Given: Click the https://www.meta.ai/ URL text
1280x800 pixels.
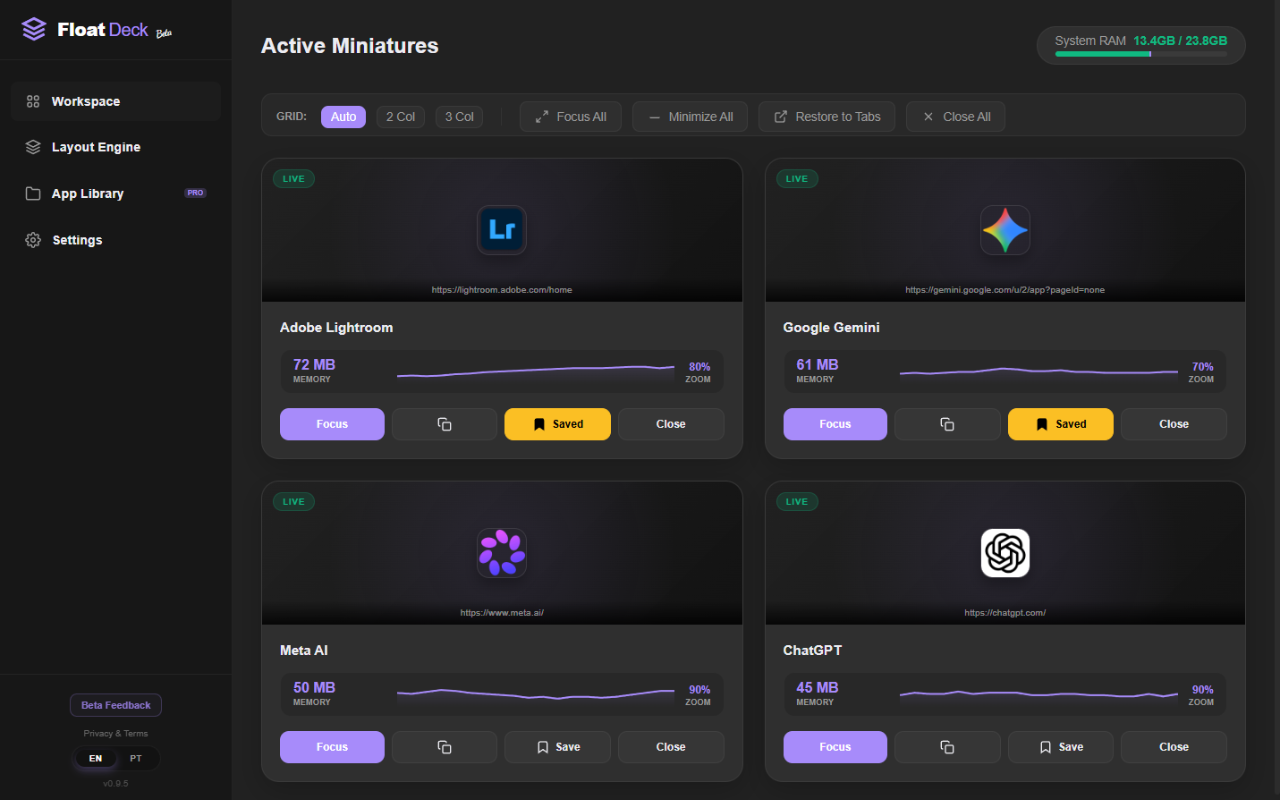Looking at the screenshot, I should [x=502, y=613].
